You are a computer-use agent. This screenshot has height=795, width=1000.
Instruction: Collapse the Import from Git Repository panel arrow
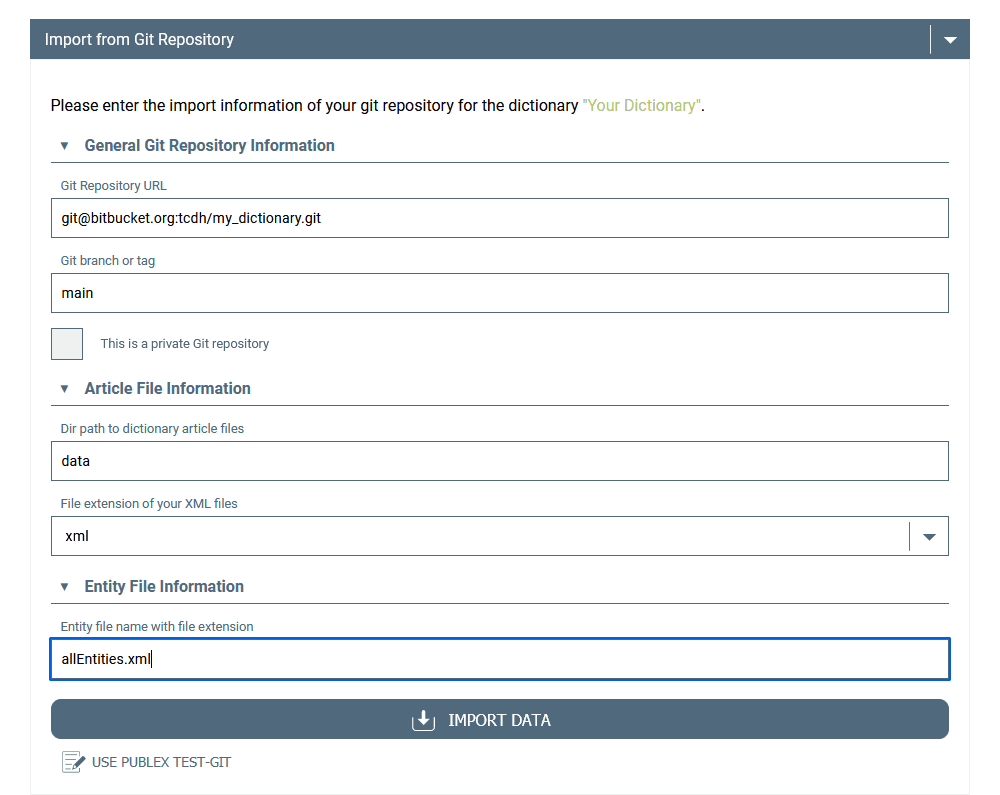(x=950, y=40)
